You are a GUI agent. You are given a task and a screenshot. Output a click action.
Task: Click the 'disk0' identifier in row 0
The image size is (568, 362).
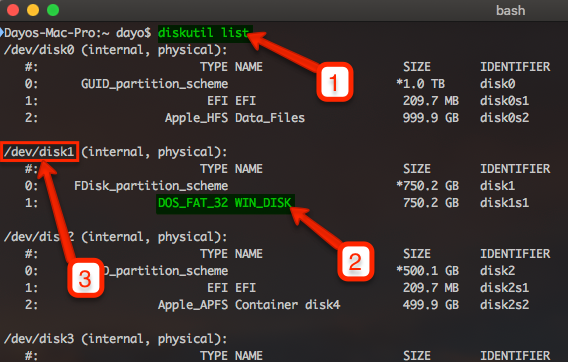point(497,84)
